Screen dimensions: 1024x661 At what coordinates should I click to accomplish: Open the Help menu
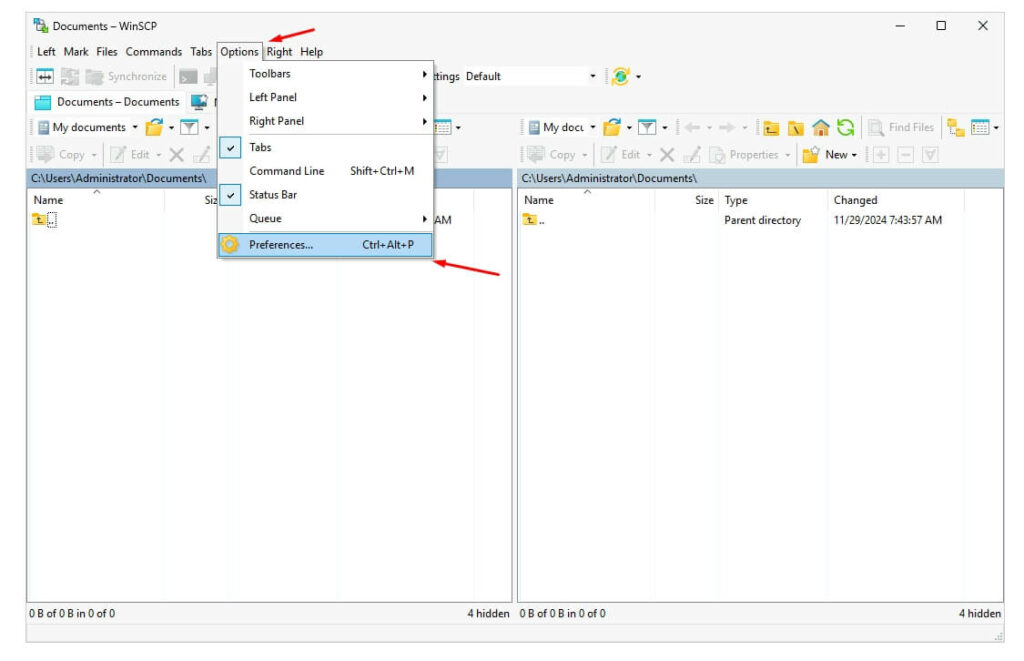(312, 52)
